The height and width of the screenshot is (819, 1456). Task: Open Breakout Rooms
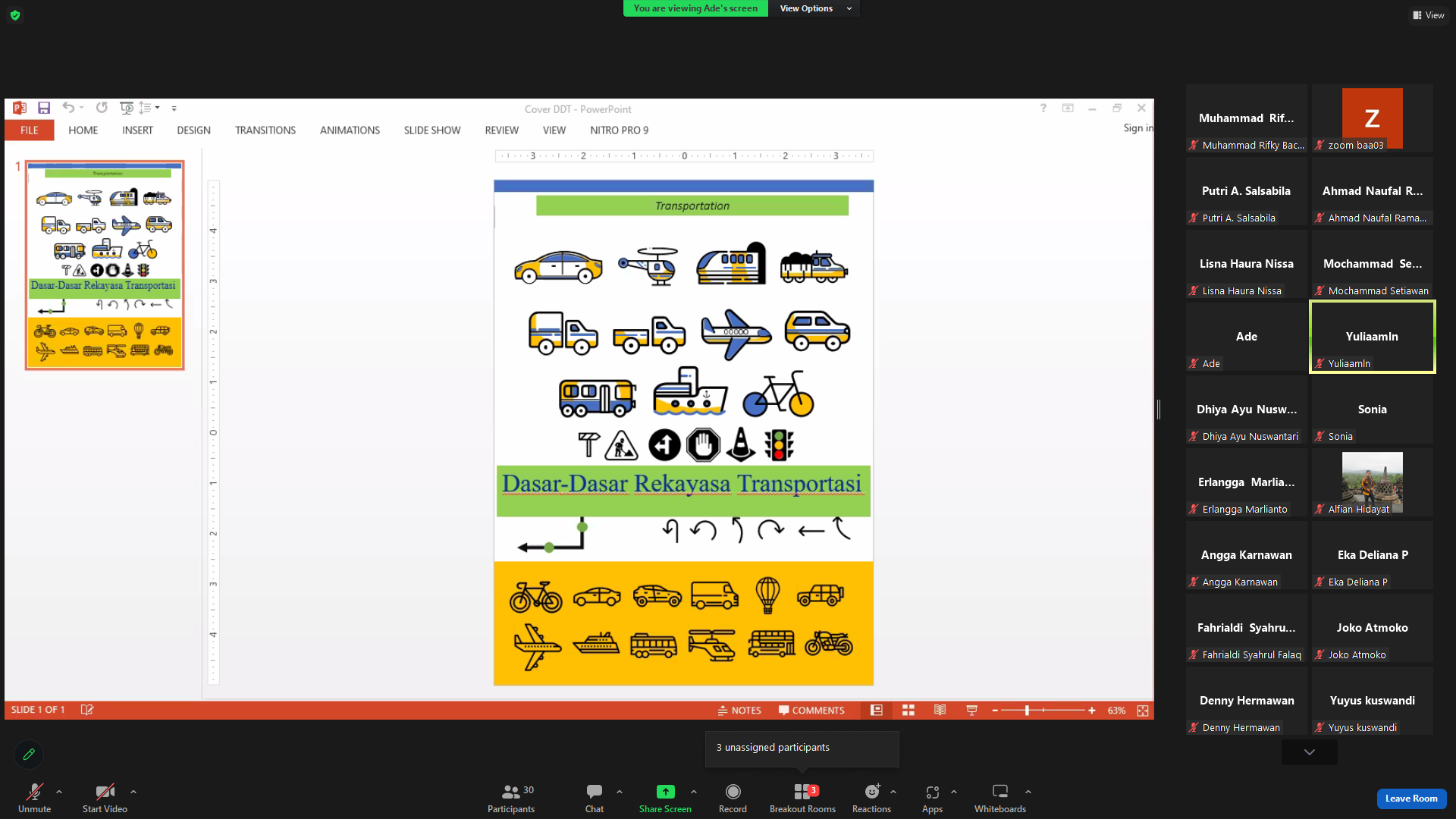802,799
